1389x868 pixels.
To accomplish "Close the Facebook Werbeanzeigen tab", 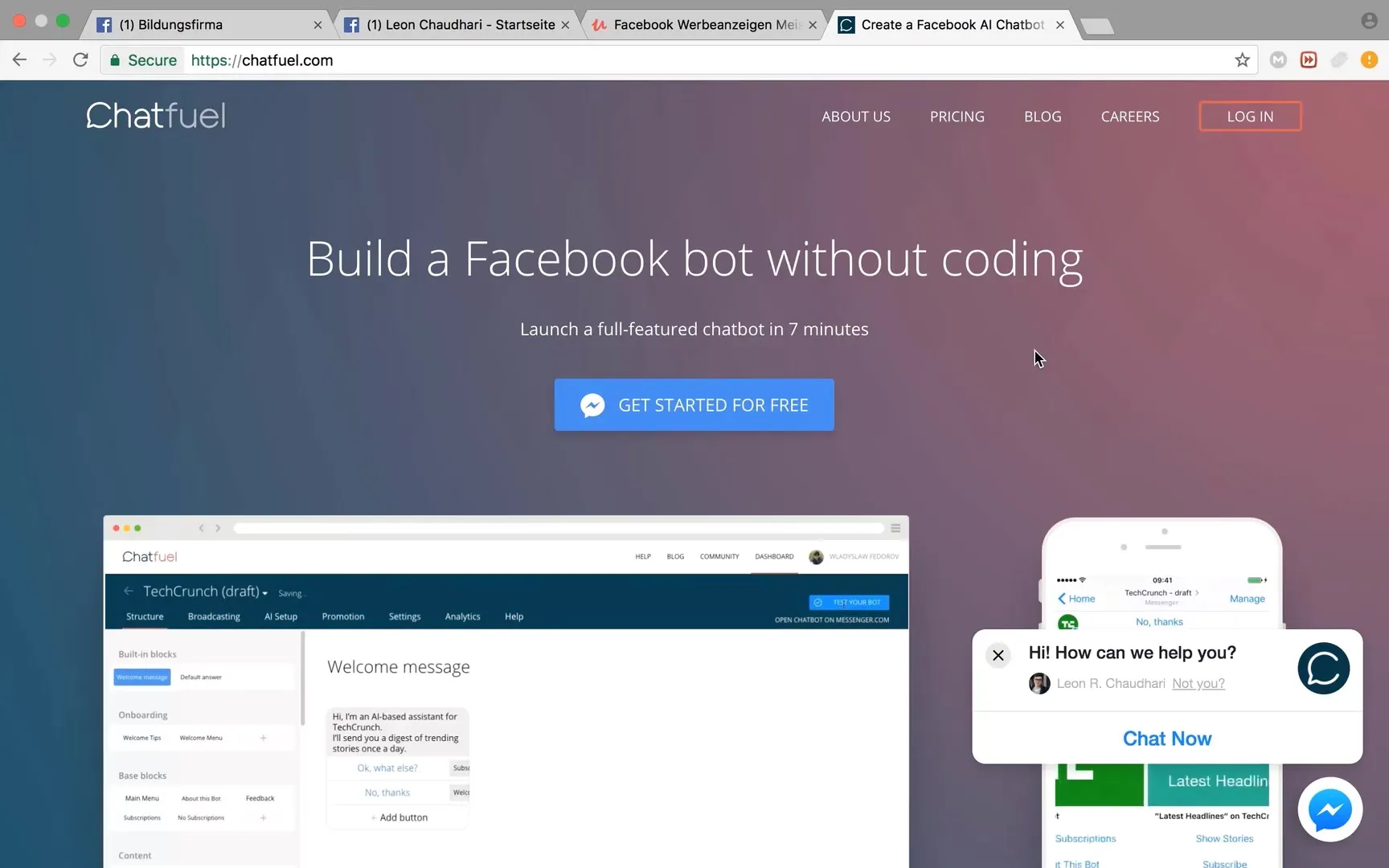I will [813, 25].
